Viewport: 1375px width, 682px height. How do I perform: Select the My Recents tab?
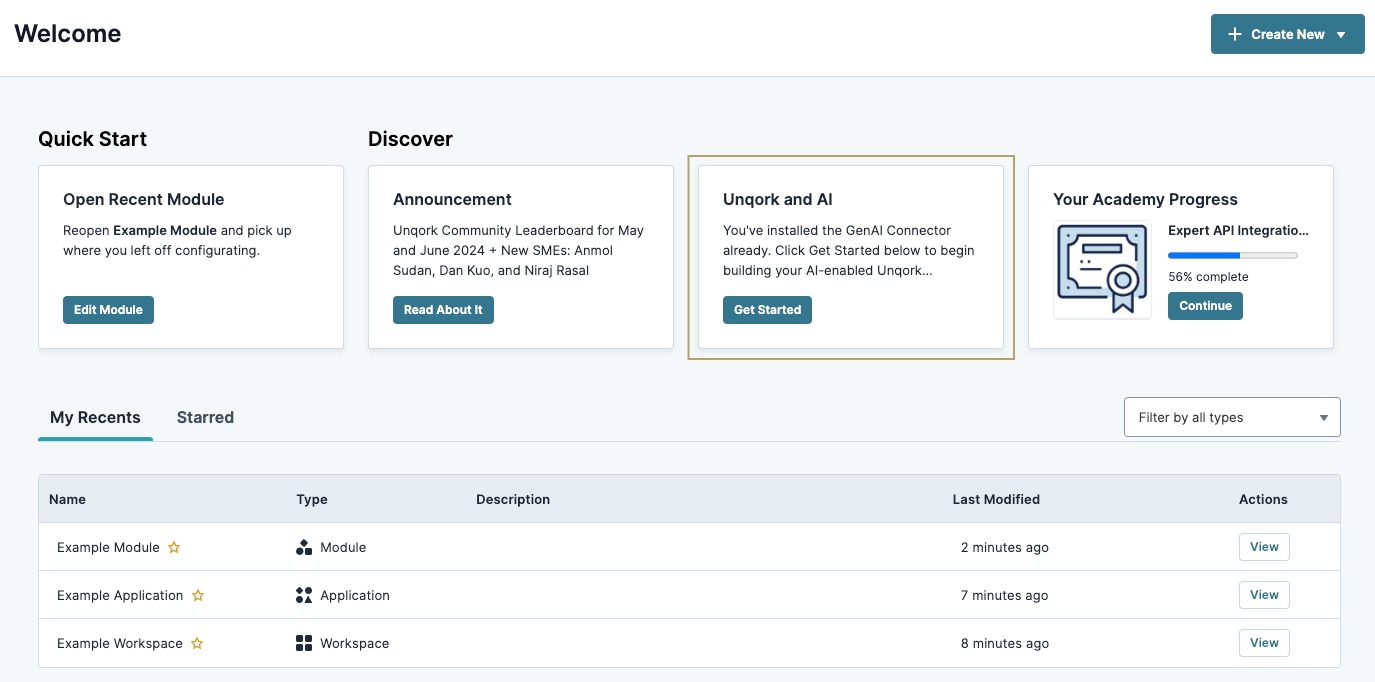(x=95, y=417)
